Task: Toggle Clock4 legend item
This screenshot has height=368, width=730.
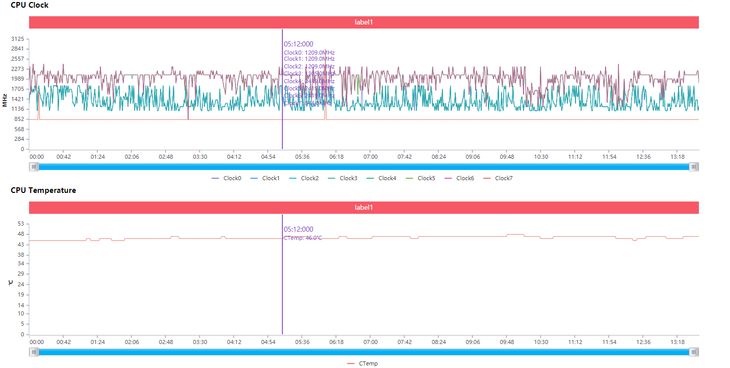Action: point(382,178)
